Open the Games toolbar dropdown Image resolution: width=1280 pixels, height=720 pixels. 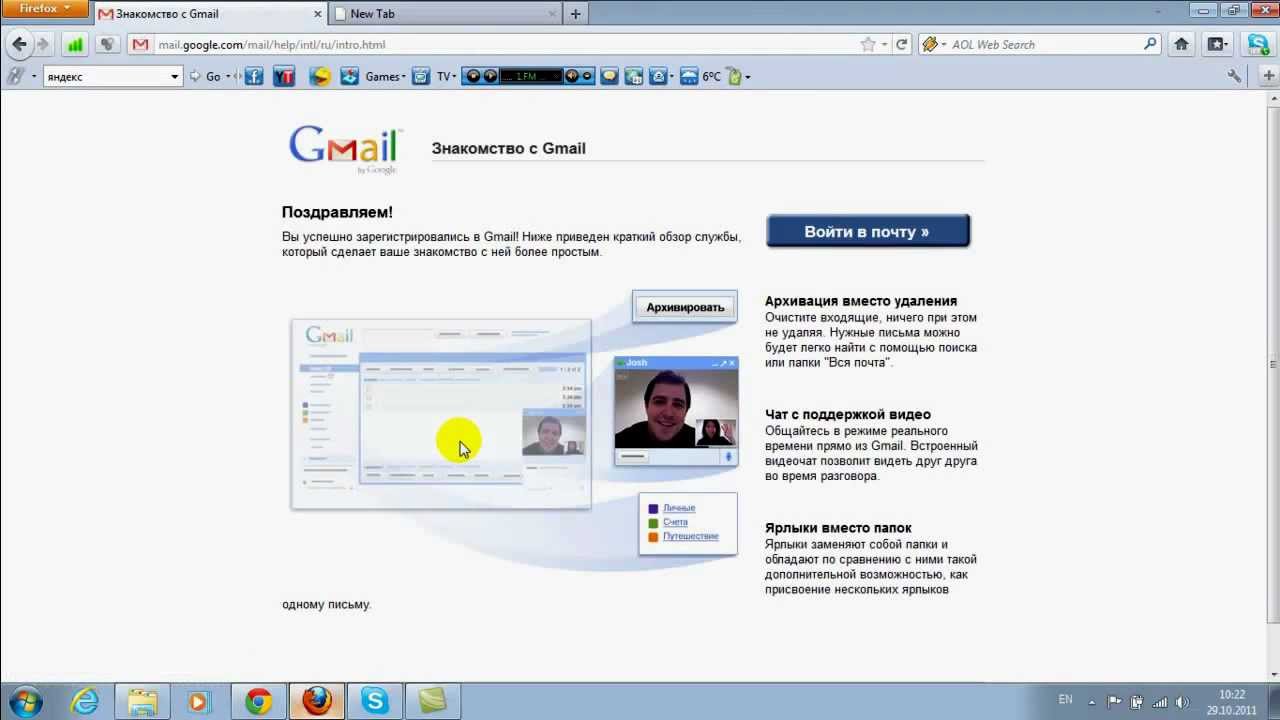tap(384, 76)
